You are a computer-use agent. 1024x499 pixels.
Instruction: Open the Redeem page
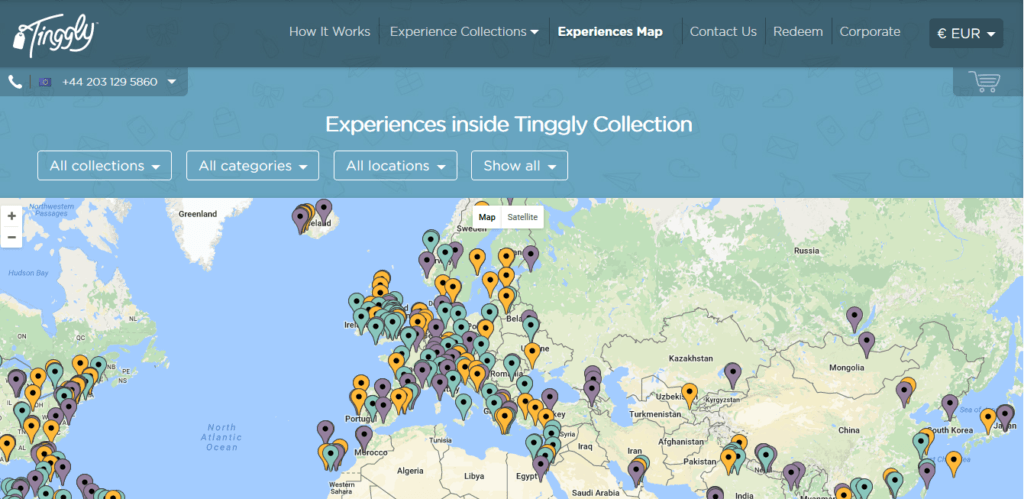(798, 31)
